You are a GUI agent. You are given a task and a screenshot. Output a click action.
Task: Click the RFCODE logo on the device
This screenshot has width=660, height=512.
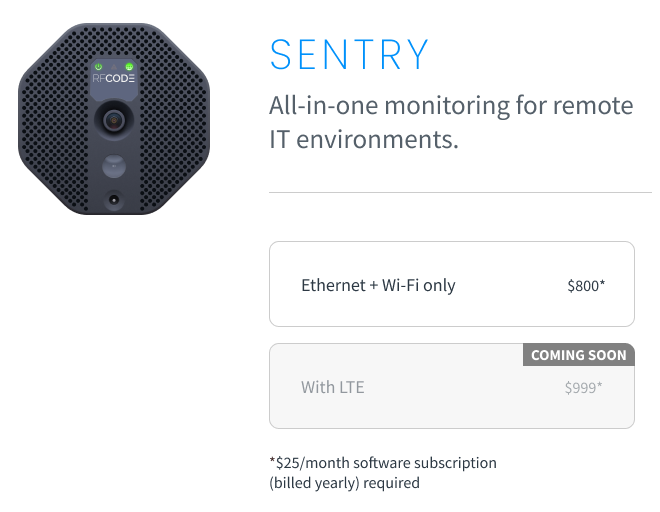click(x=114, y=78)
